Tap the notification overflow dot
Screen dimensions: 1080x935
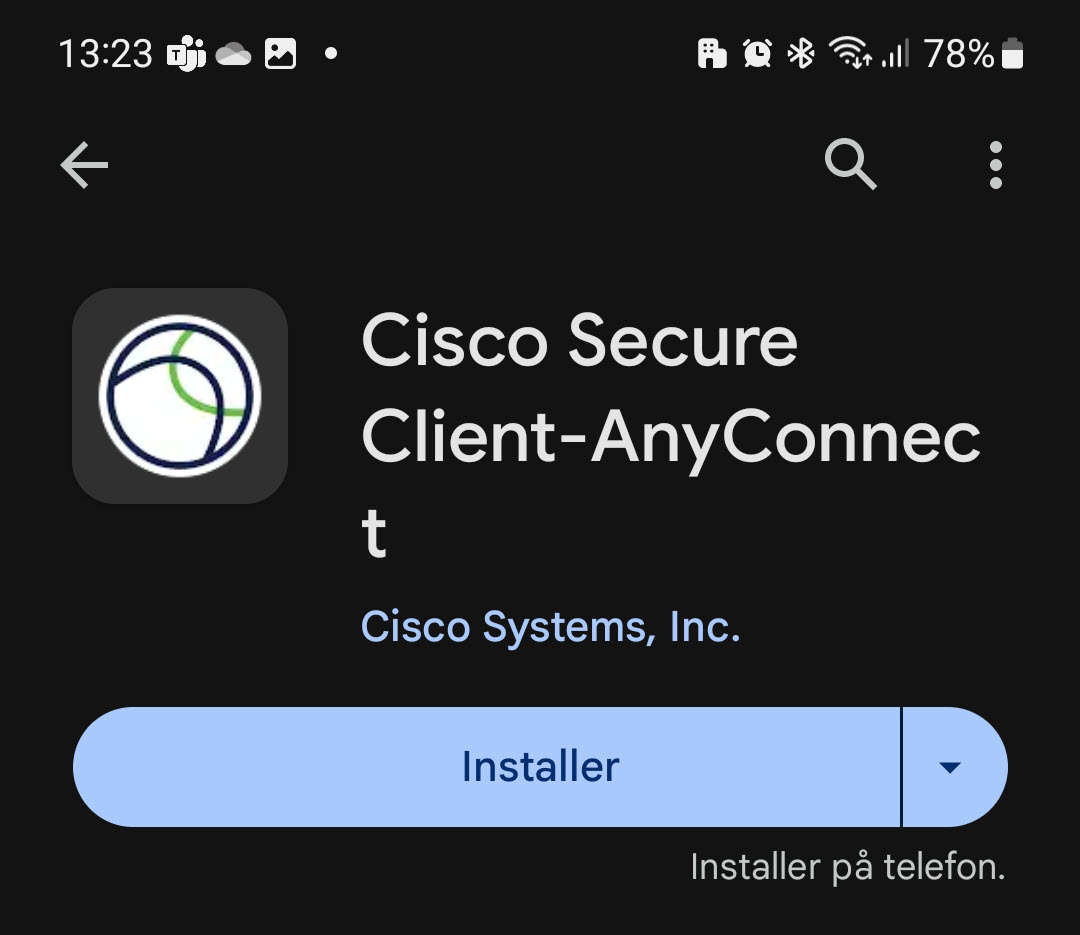[x=331, y=53]
